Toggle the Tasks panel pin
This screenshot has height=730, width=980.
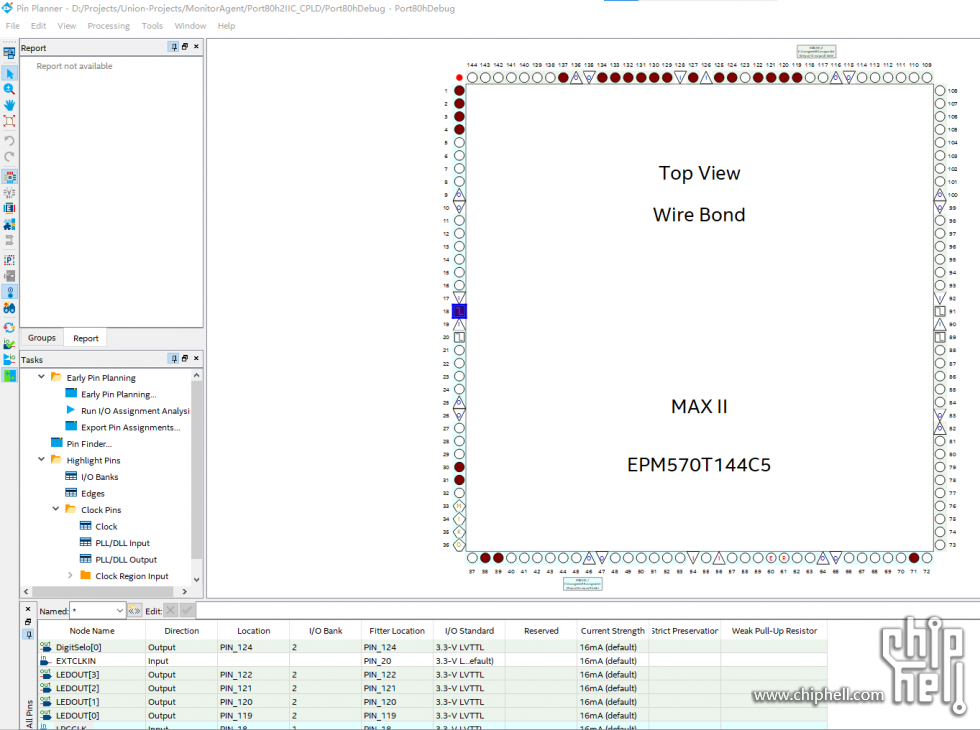coord(174,359)
